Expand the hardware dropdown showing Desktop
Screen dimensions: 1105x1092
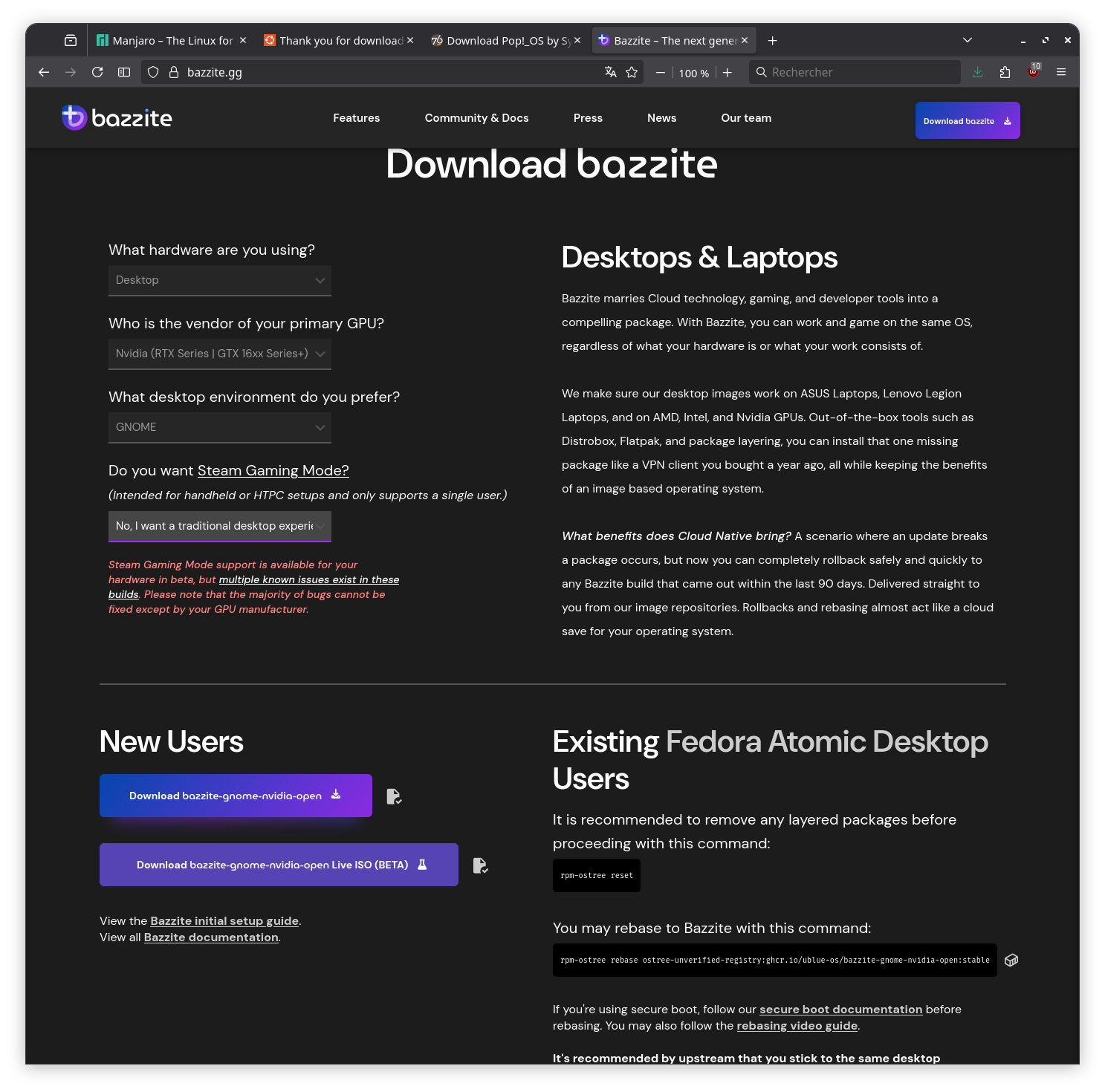(x=219, y=280)
